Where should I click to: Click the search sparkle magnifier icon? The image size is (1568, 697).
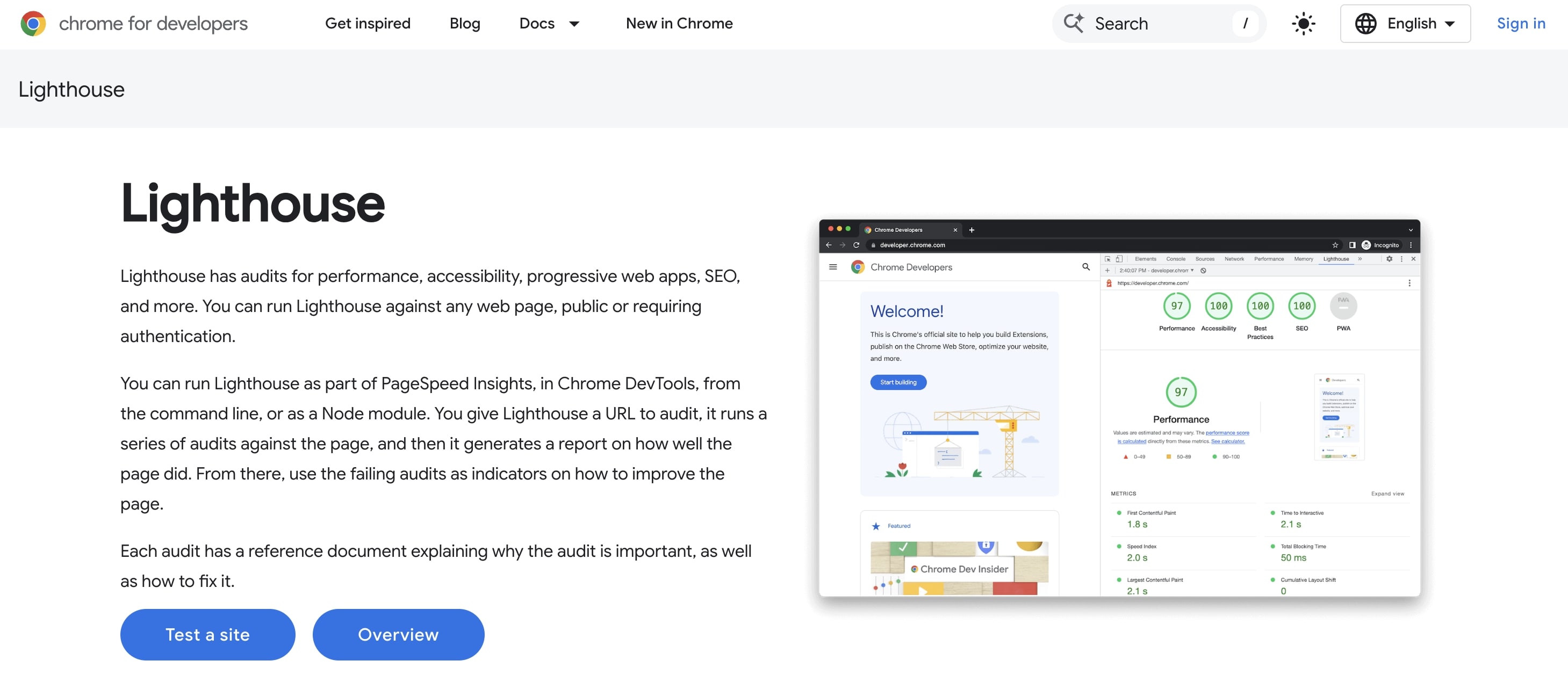1074,23
